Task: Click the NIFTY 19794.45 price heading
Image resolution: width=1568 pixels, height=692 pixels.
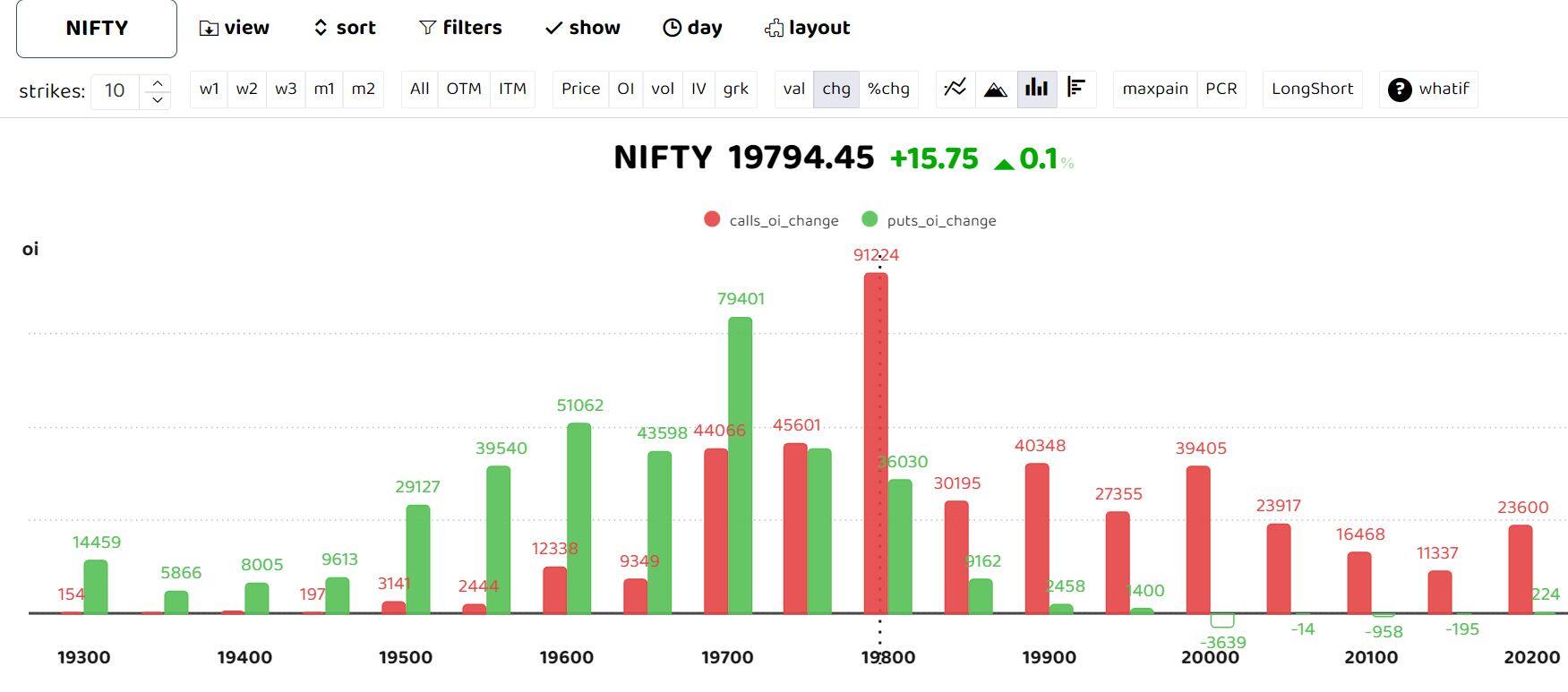Action: point(744,158)
